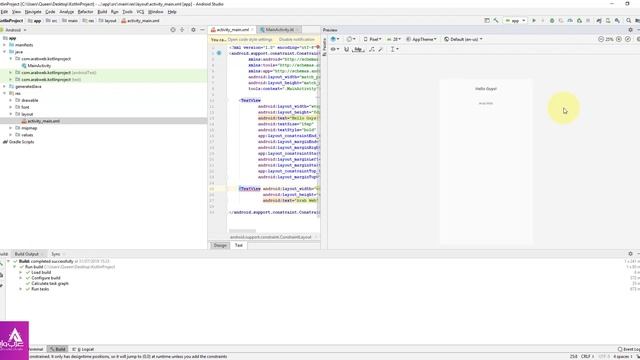Screen dimensions: 640x360
Task: Toggle Autoconnect magnet icon
Action: click(347, 49)
